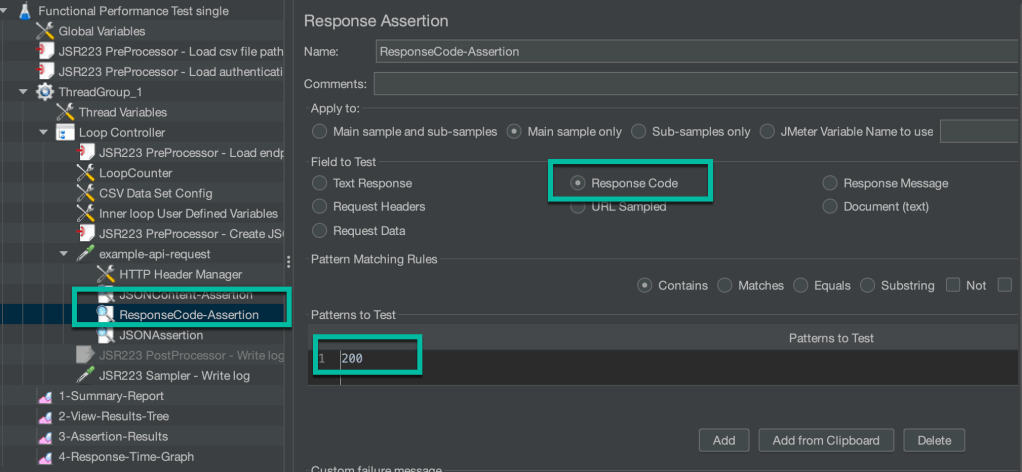Image resolution: width=1022 pixels, height=472 pixels.
Task: Enable the Not checkbox
Action: click(x=953, y=285)
